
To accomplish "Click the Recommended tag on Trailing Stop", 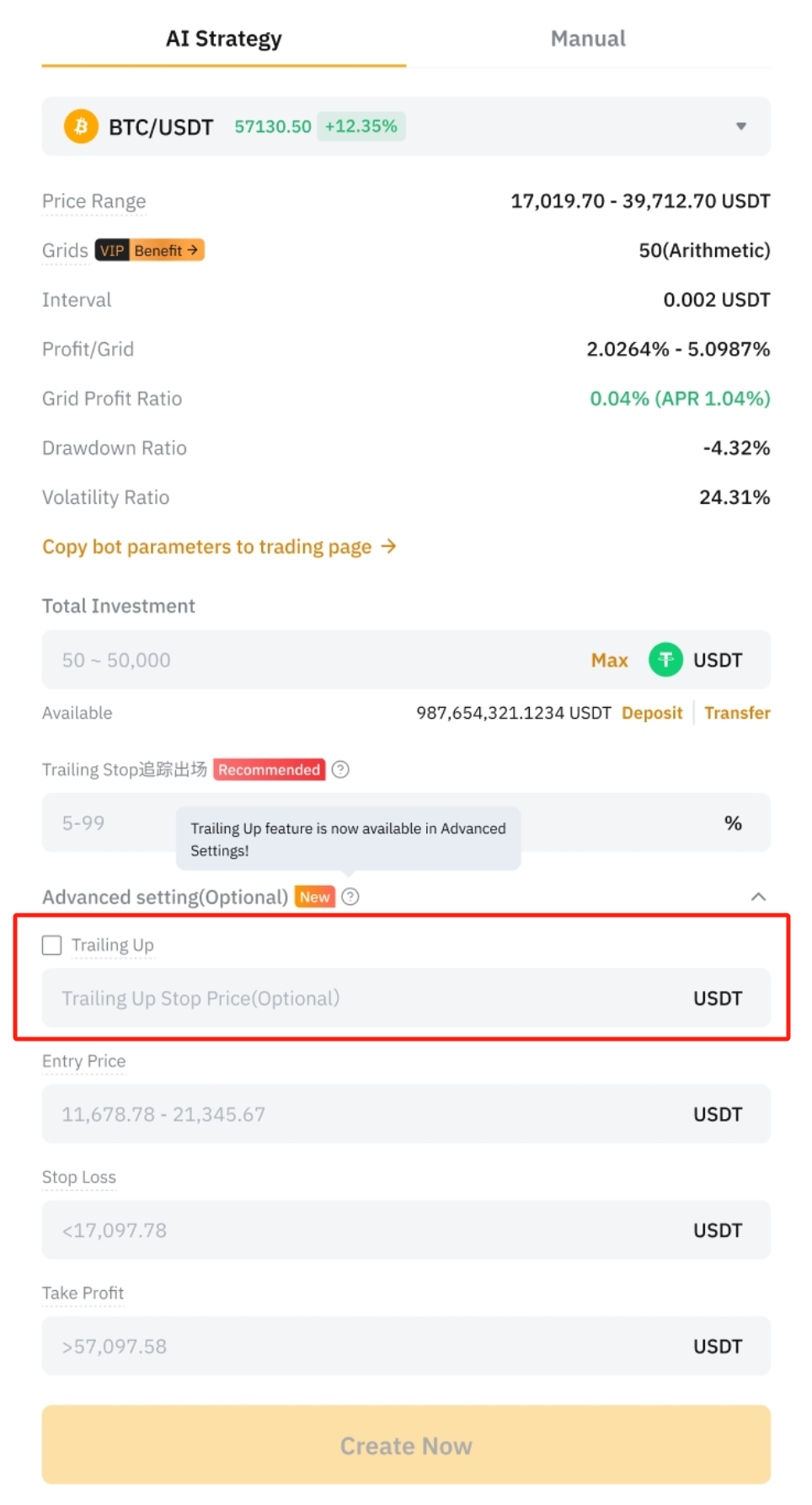I will [269, 769].
